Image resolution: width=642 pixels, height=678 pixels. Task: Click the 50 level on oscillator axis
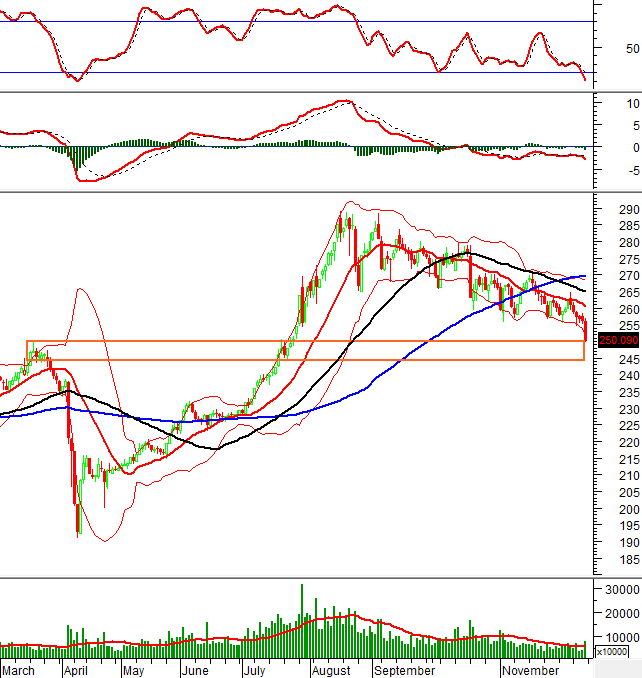coord(631,48)
